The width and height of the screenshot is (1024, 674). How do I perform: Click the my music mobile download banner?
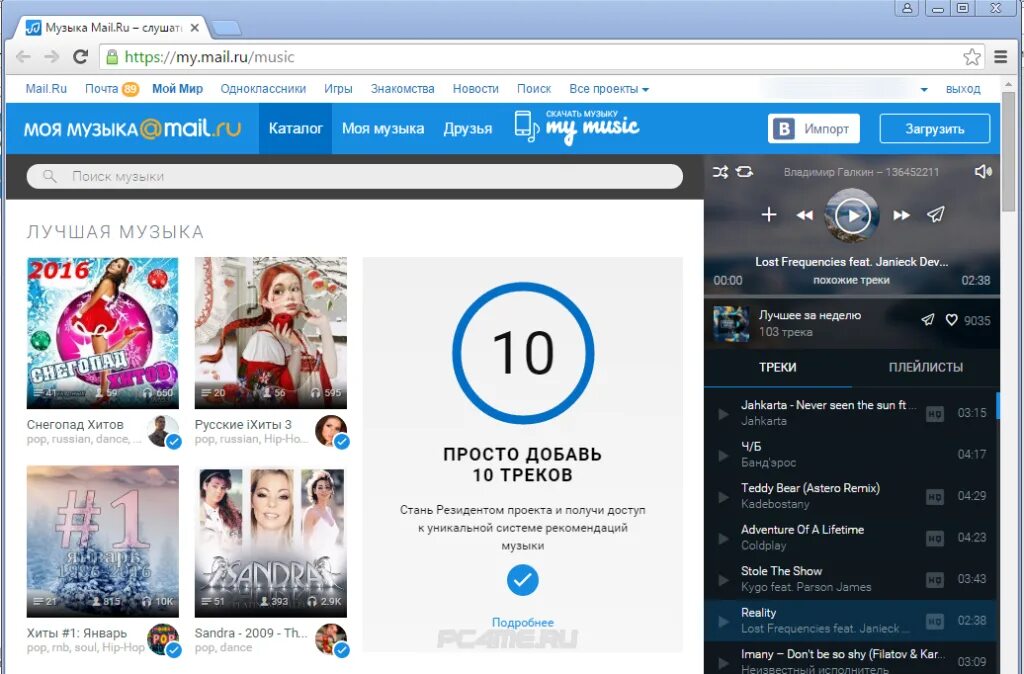tap(577, 126)
